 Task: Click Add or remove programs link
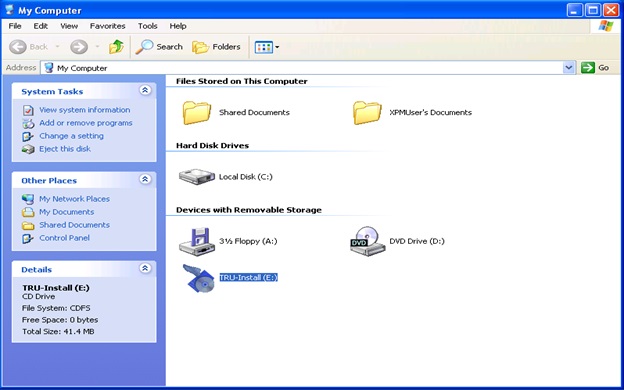(x=86, y=123)
